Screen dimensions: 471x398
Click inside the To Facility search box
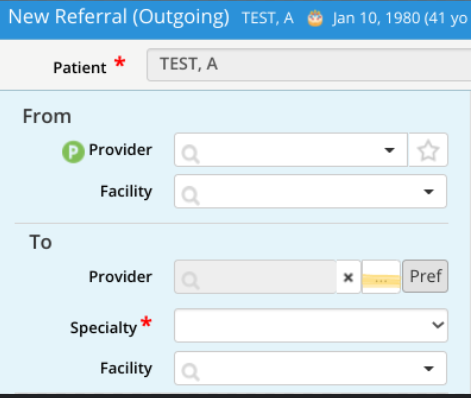(310, 368)
